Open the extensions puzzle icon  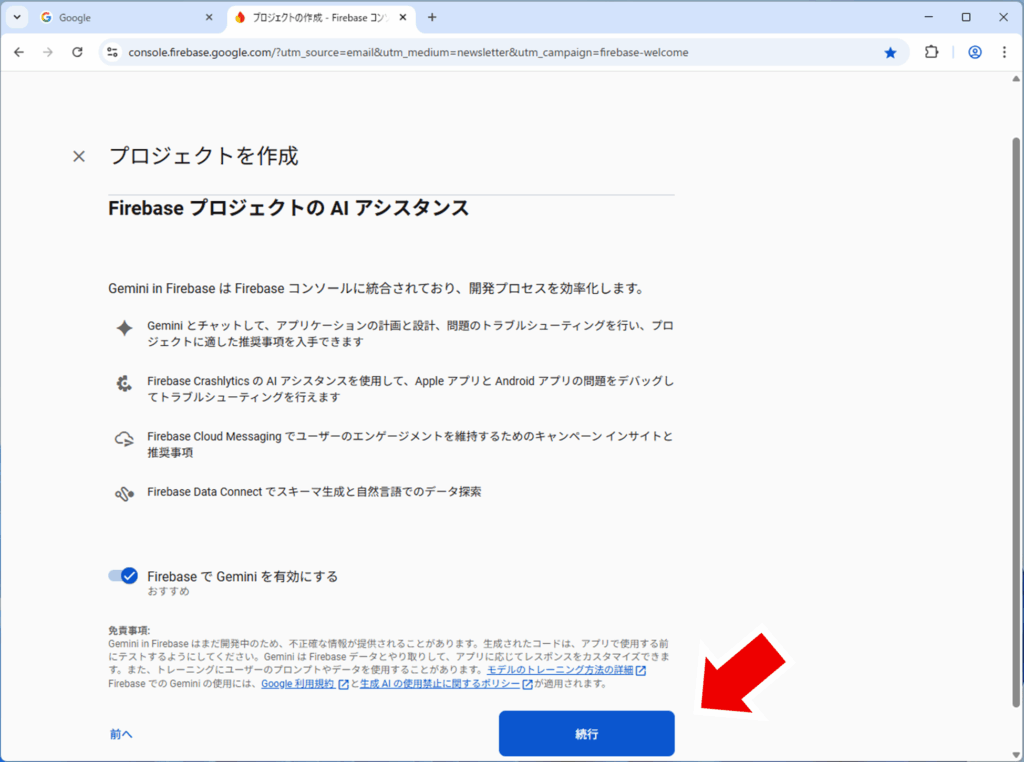pyautogui.click(x=932, y=52)
